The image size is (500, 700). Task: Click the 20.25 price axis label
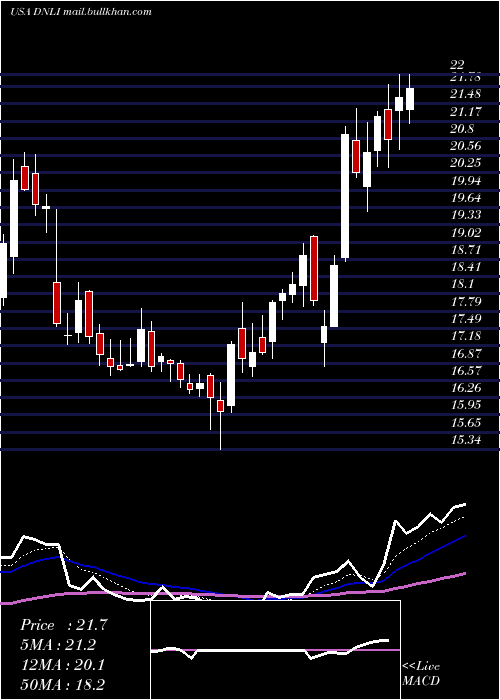pos(466,163)
